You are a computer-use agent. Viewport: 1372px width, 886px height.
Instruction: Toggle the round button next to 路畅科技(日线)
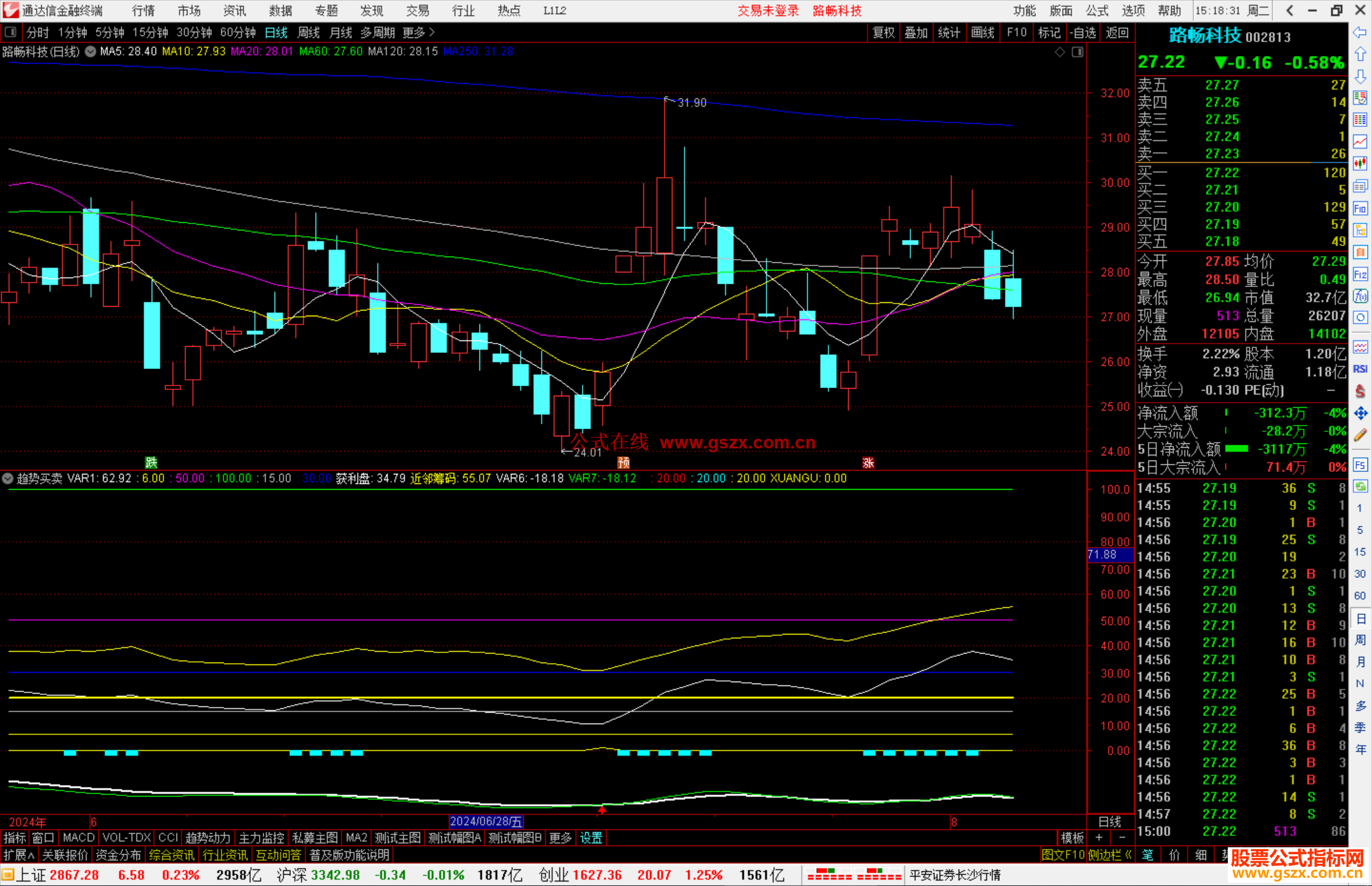click(90, 51)
